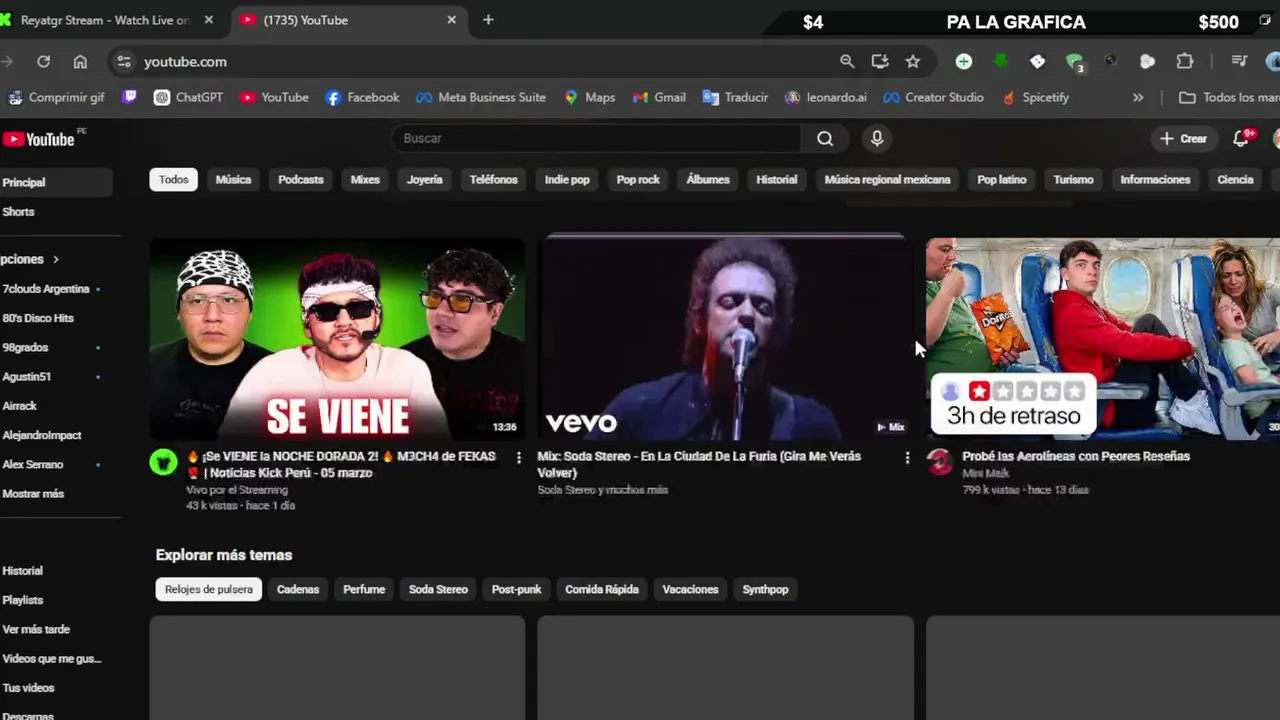Select the Música filter chip
Image resolution: width=1280 pixels, height=720 pixels.
click(233, 180)
